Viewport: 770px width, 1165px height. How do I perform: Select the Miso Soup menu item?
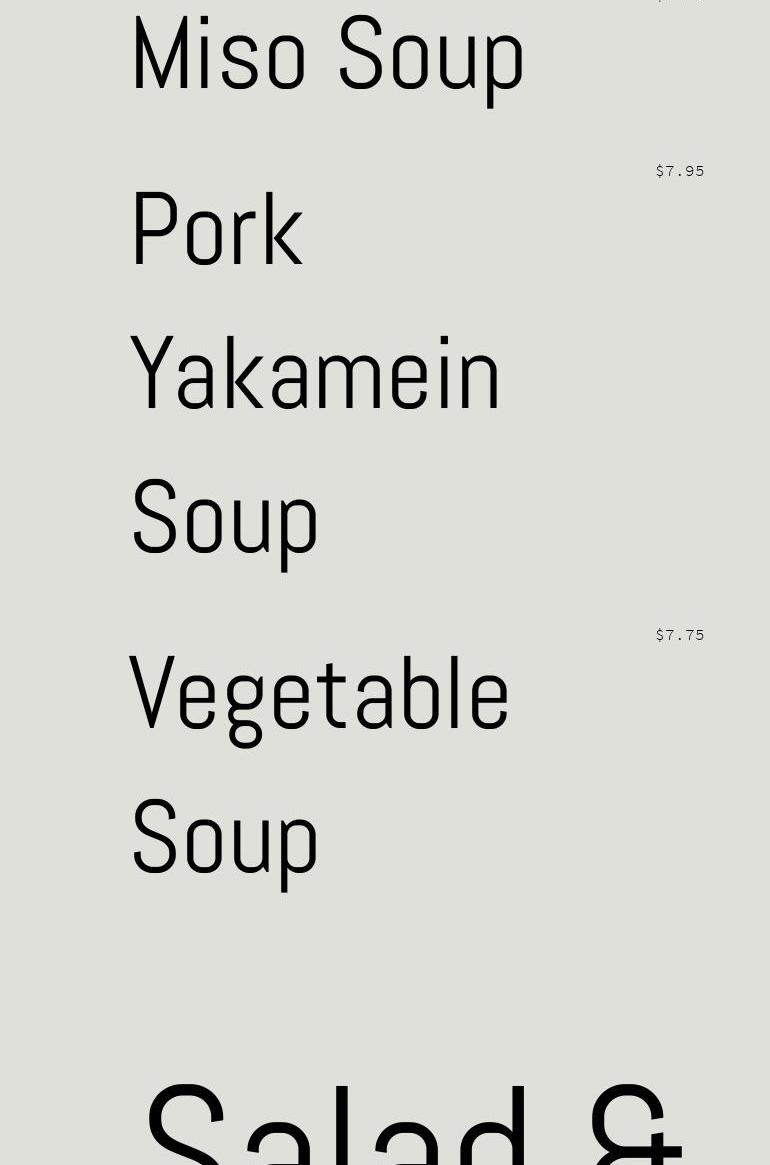pos(328,56)
